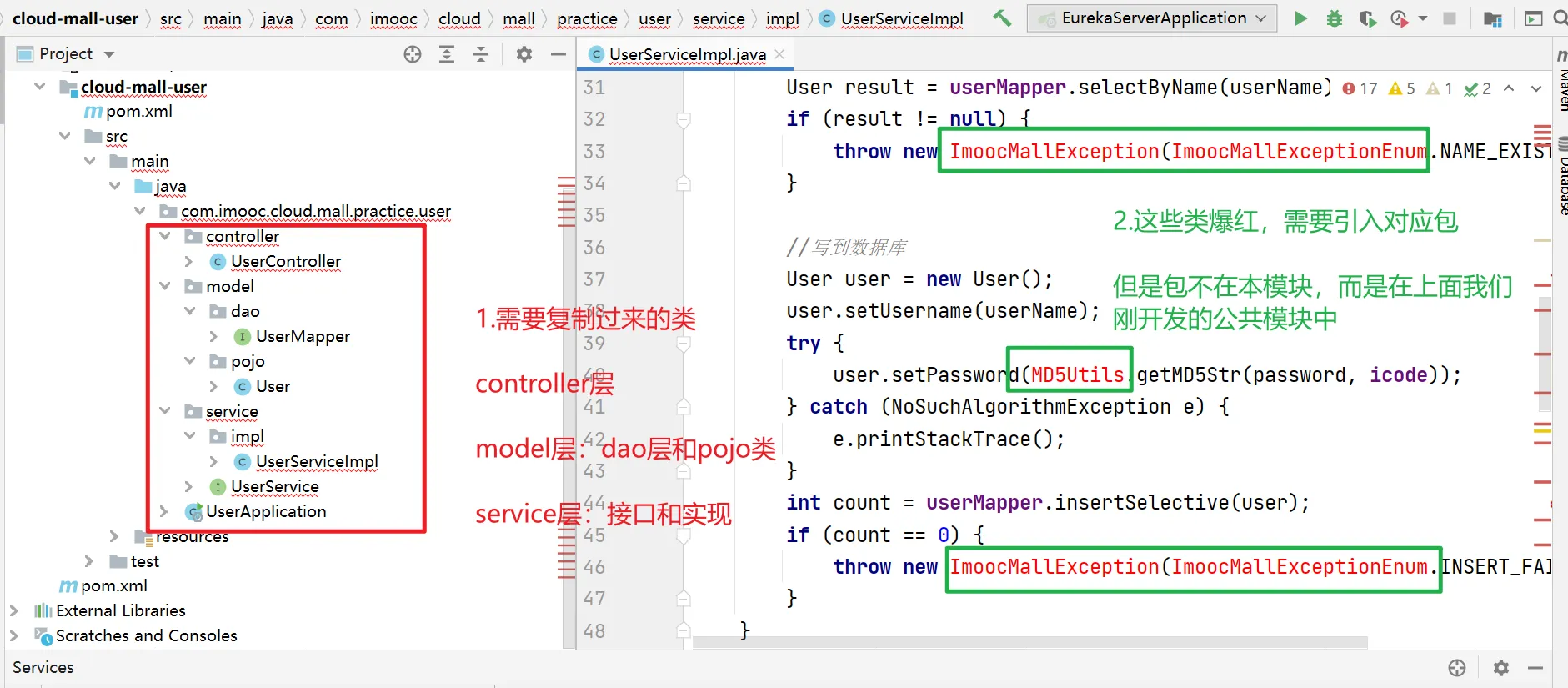Click the impl breadcrumb segment
Image resolution: width=1568 pixels, height=688 pixels.
pyautogui.click(x=782, y=18)
